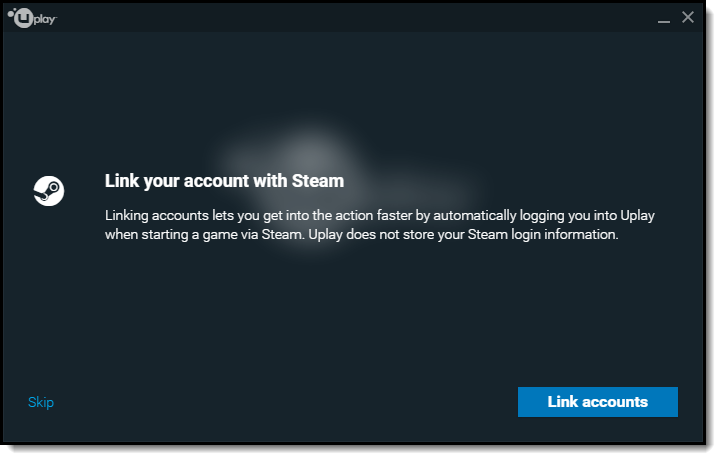
Task: Click the circular U emblem of Uplay logo
Action: (x=23, y=18)
